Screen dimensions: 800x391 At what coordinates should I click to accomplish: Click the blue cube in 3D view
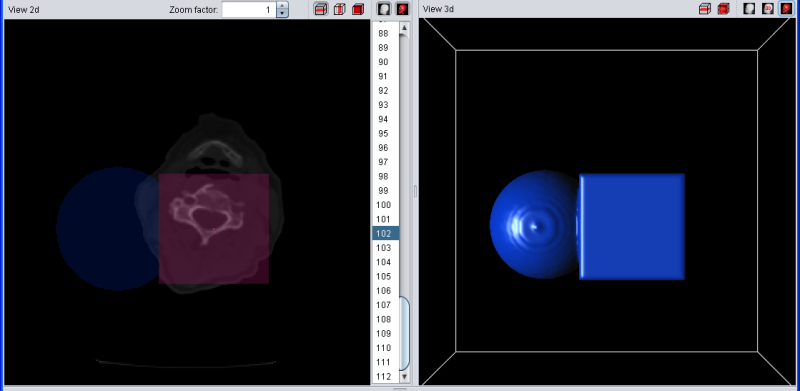pos(632,227)
